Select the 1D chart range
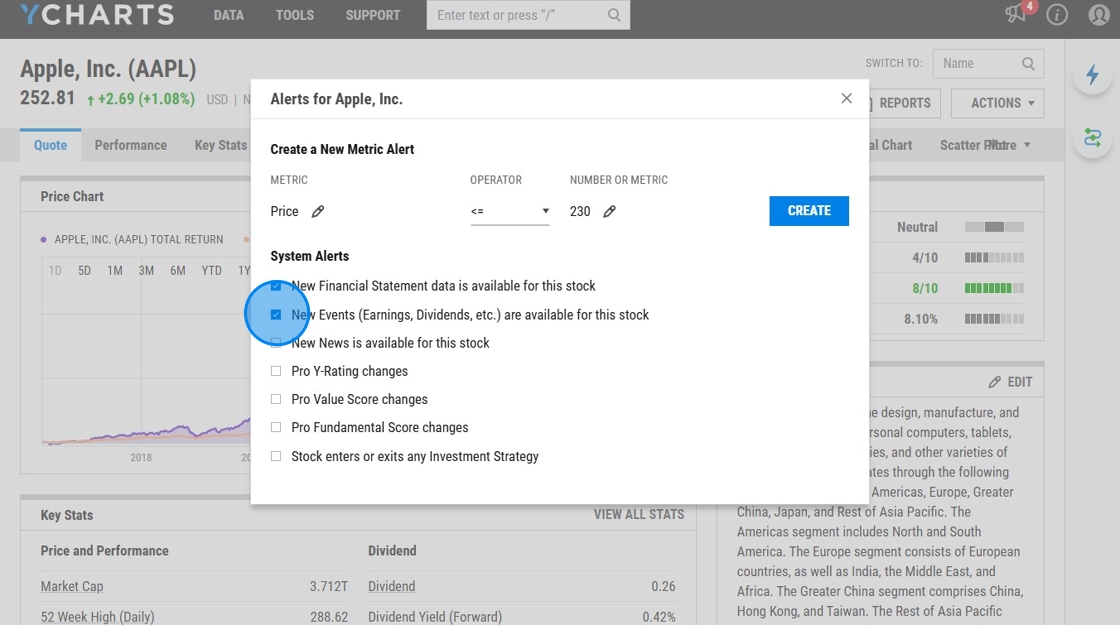Screen dimensions: 1120x625 pyautogui.click(x=55, y=271)
